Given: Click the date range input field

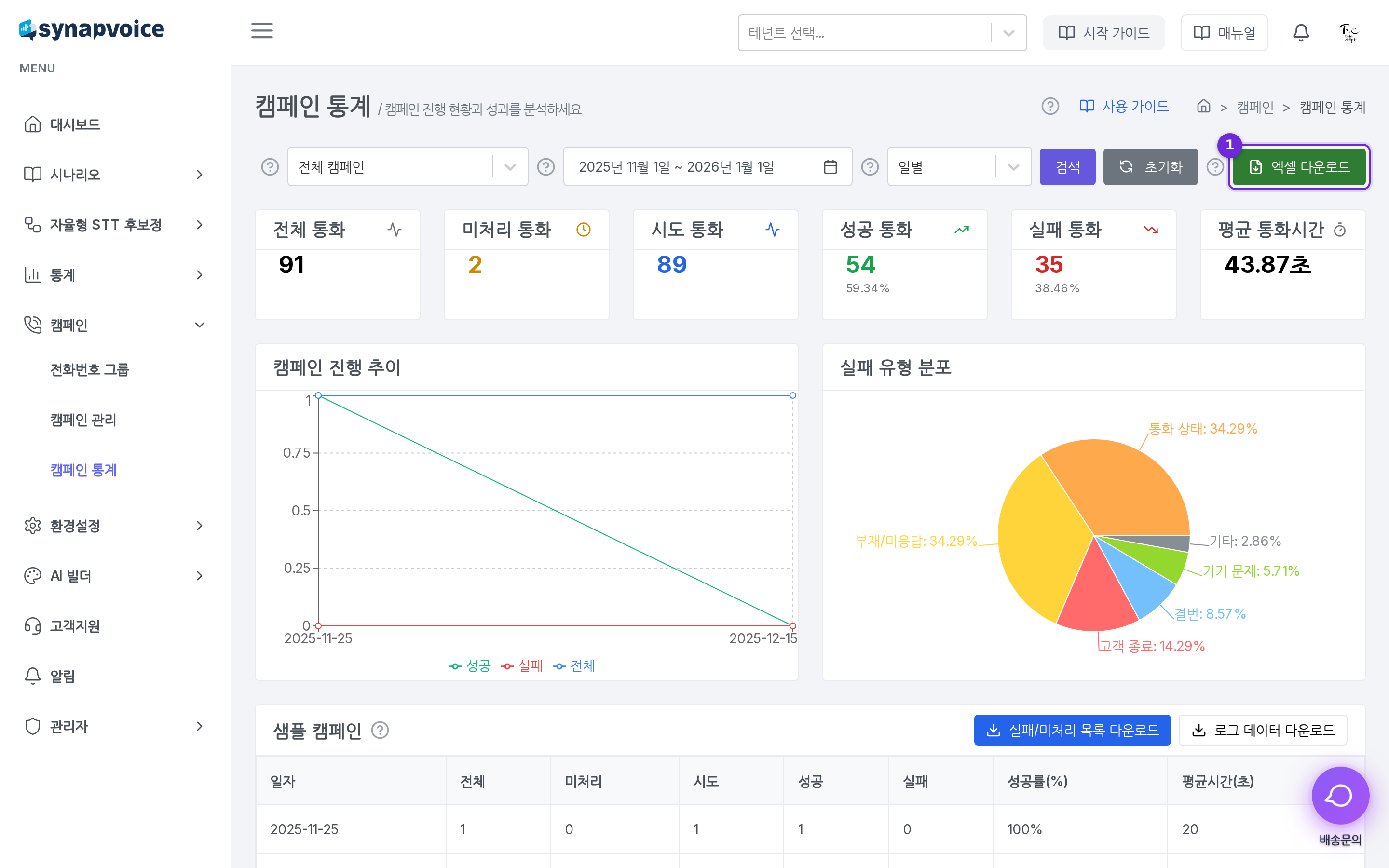Looking at the screenshot, I should pos(707,167).
